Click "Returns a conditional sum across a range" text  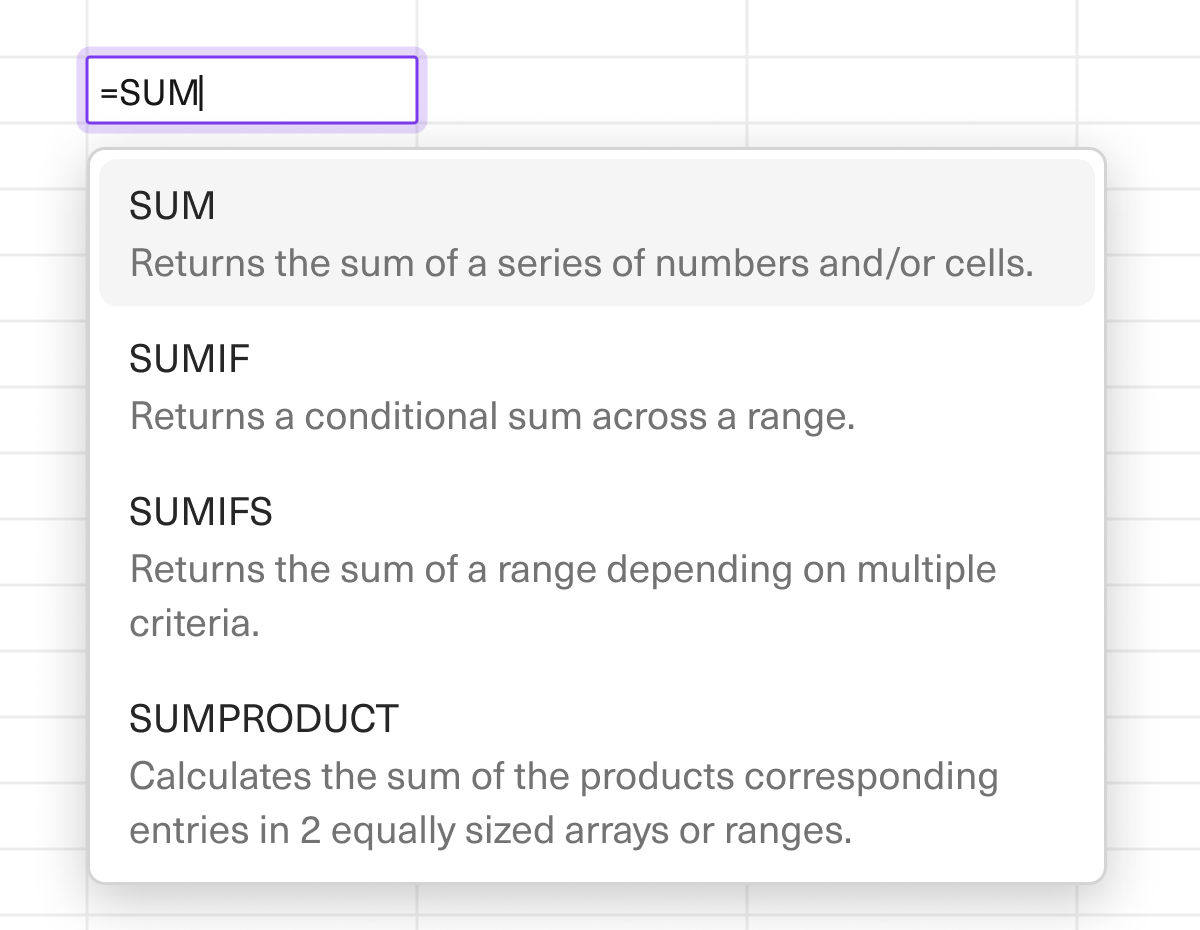[492, 417]
